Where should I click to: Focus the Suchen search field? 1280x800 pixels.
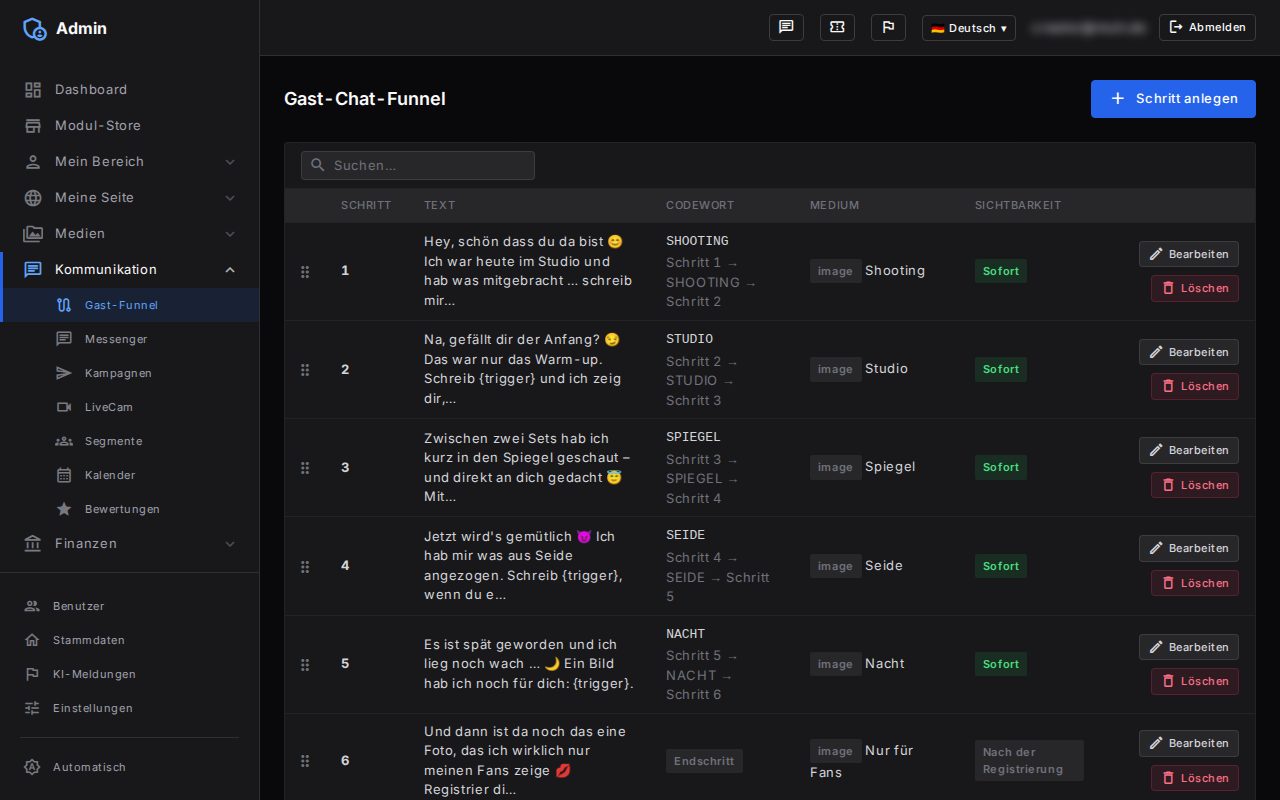pyautogui.click(x=418, y=165)
